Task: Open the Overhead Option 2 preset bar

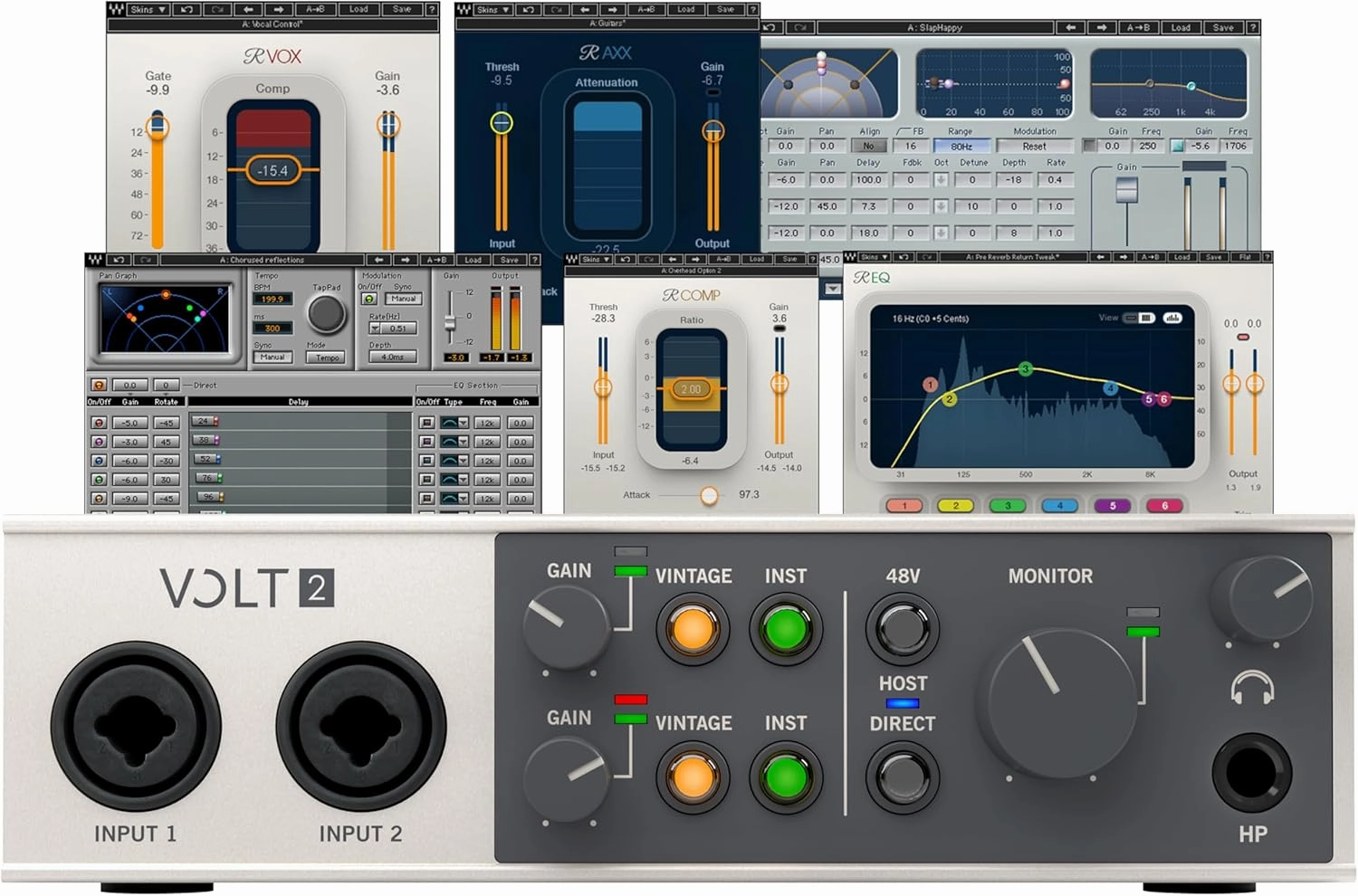Action: [691, 271]
